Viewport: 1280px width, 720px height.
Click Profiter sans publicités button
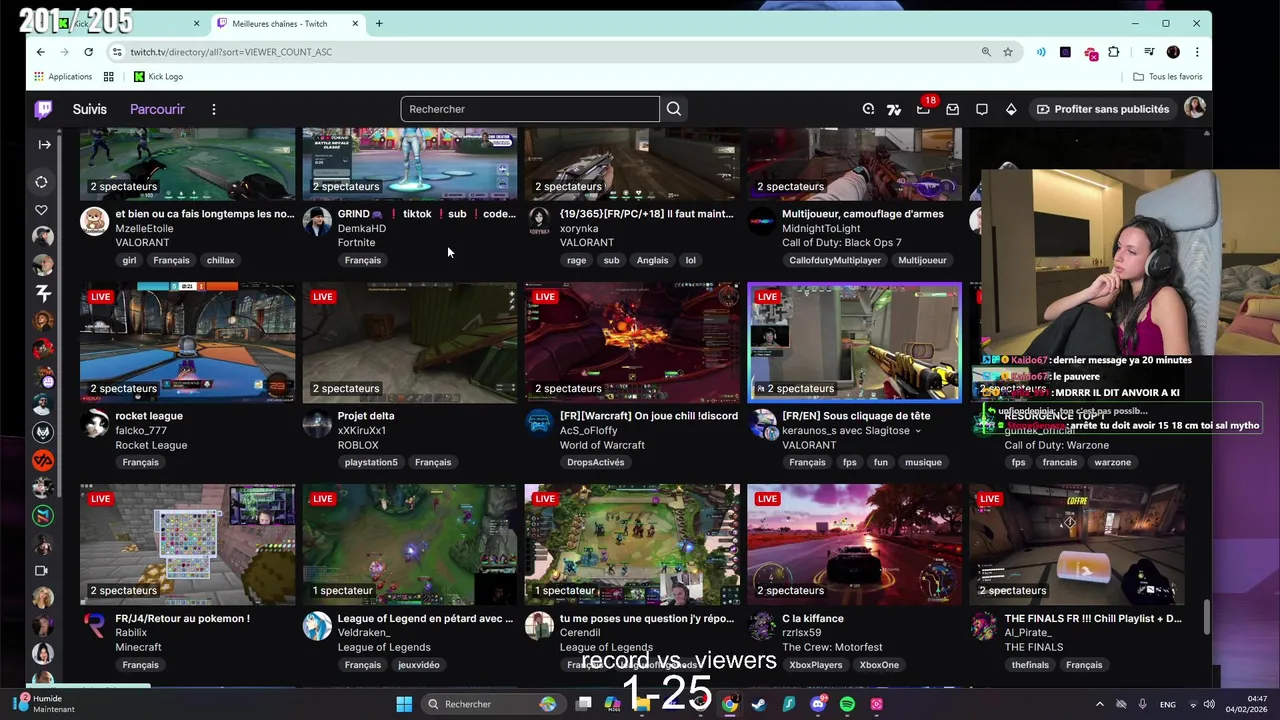(1103, 109)
